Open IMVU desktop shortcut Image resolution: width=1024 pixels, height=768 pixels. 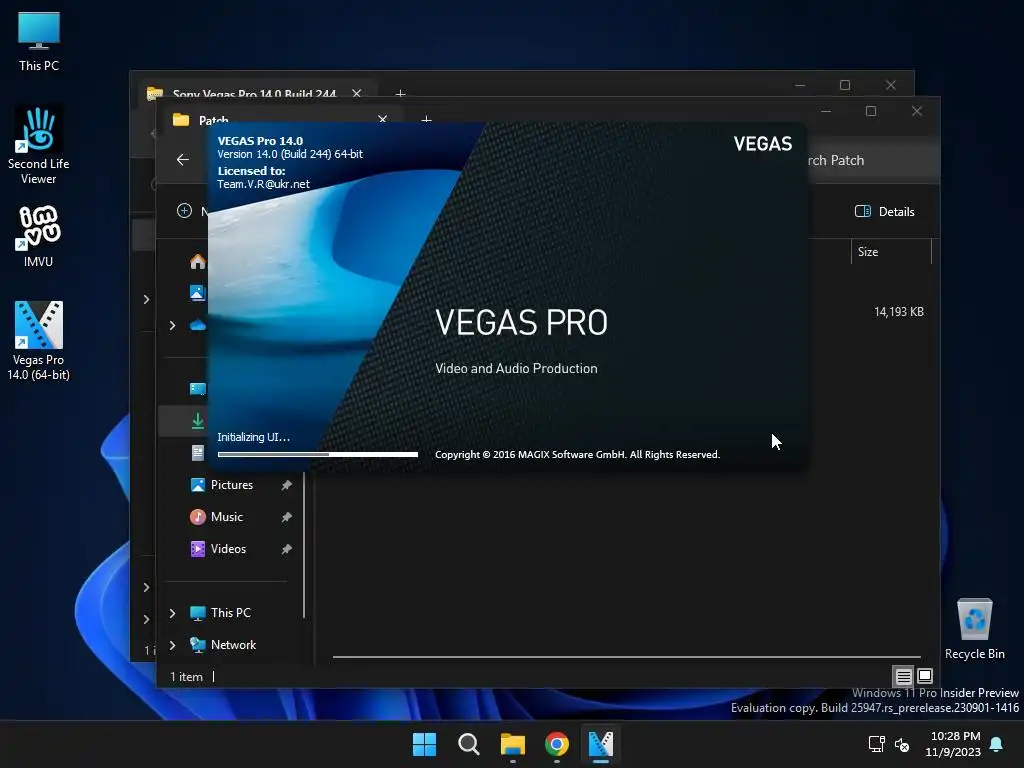[39, 236]
